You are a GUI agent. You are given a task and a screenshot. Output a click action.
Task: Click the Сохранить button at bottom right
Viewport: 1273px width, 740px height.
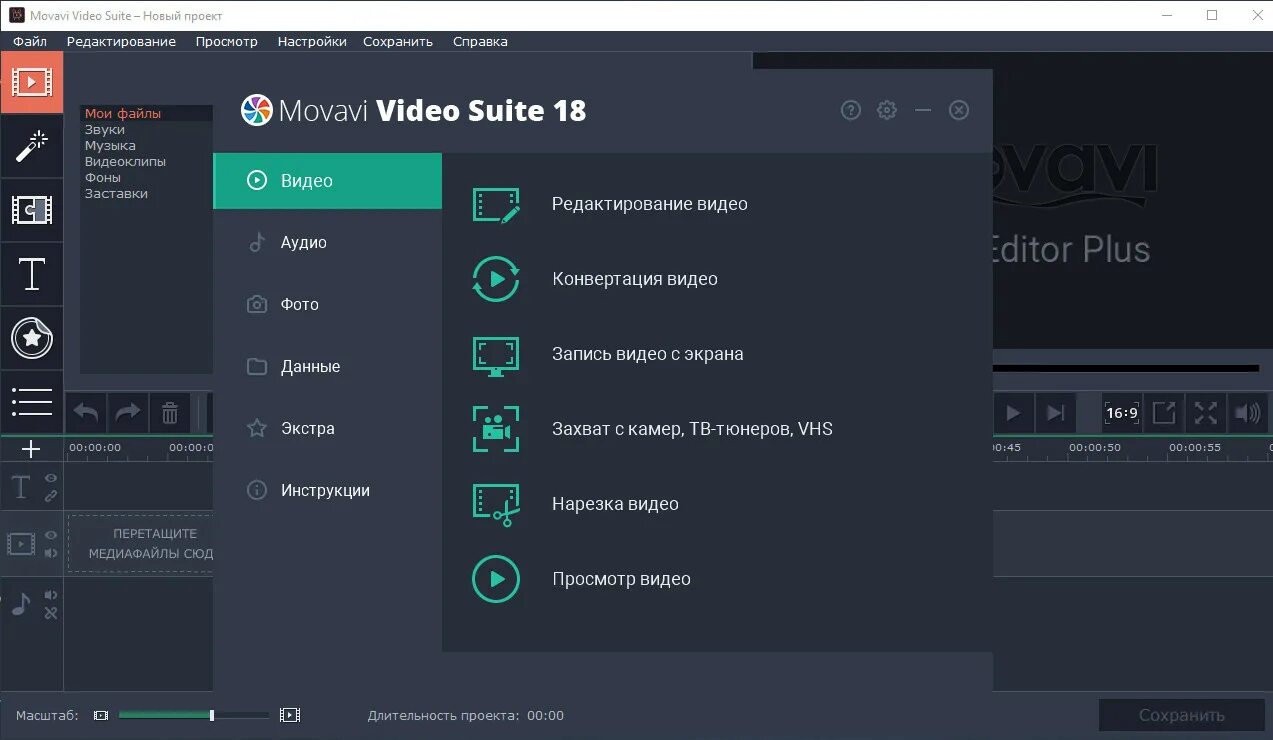[1182, 716]
